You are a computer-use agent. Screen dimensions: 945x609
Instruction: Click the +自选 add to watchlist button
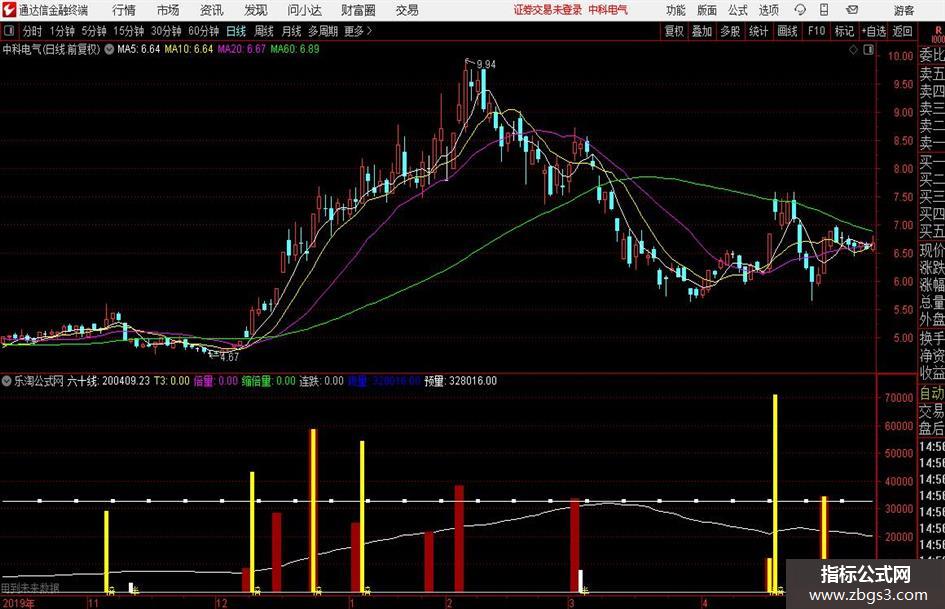pyautogui.click(x=873, y=31)
